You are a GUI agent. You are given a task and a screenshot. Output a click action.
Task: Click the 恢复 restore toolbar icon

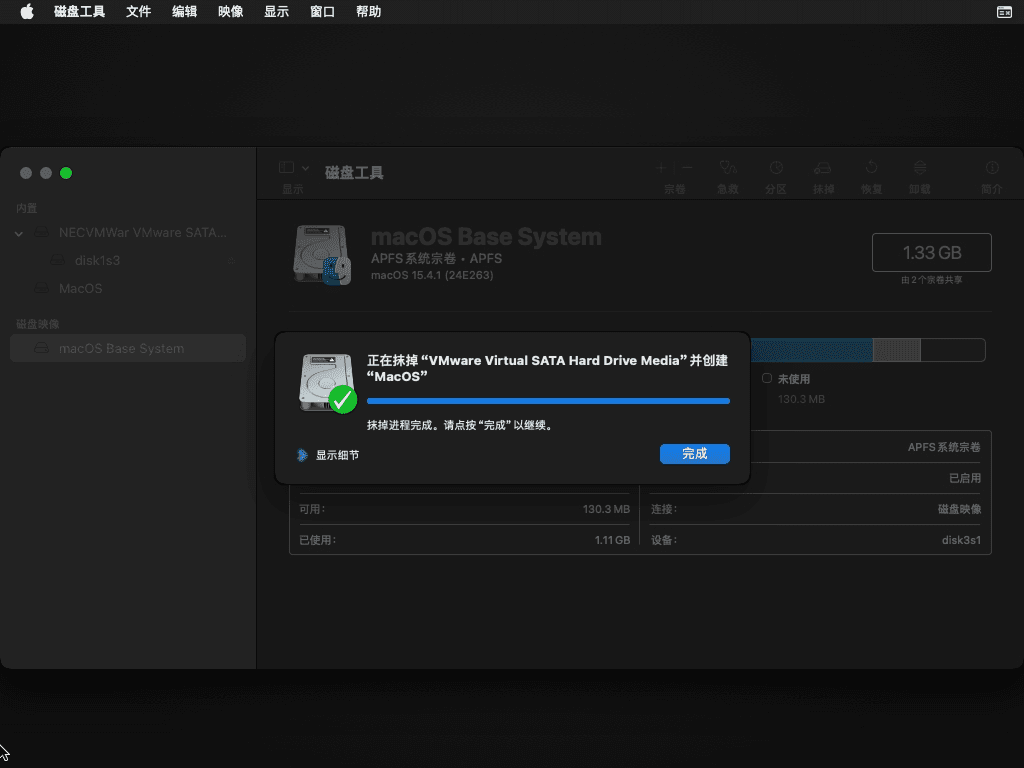coord(871,168)
